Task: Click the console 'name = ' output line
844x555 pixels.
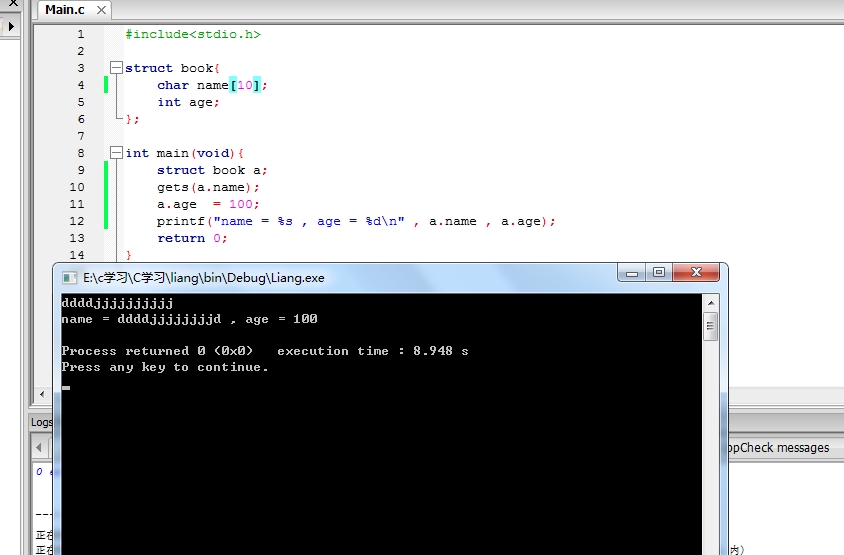Action: click(x=189, y=319)
